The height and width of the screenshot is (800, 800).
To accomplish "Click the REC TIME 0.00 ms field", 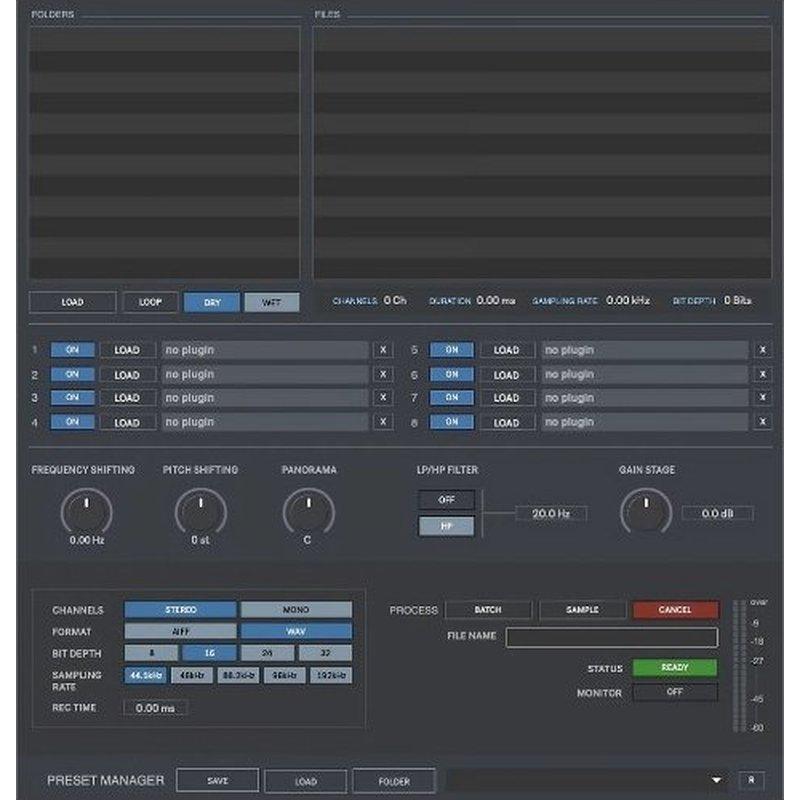I will (x=155, y=708).
